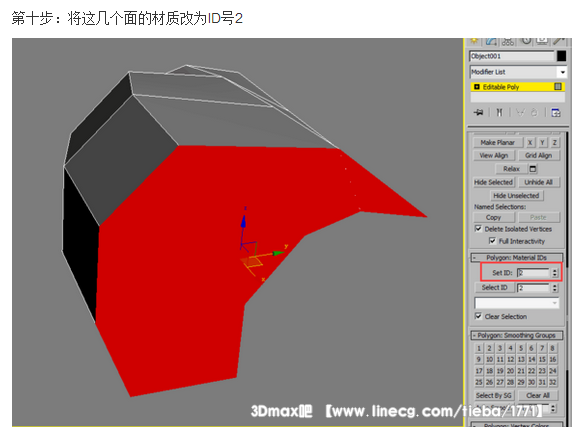
Task: Open the Modify panel tab icon
Action: [x=491, y=41]
